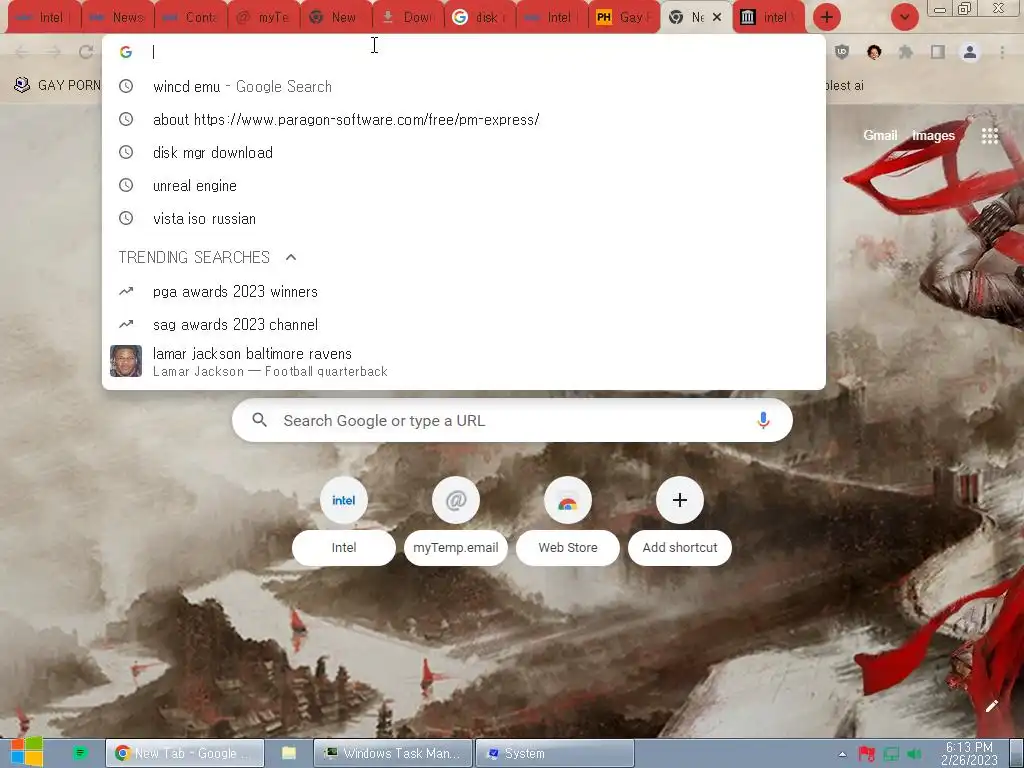The height and width of the screenshot is (768, 1024).
Task: Pick the "unreal engine" suggestion
Action: [x=464, y=185]
